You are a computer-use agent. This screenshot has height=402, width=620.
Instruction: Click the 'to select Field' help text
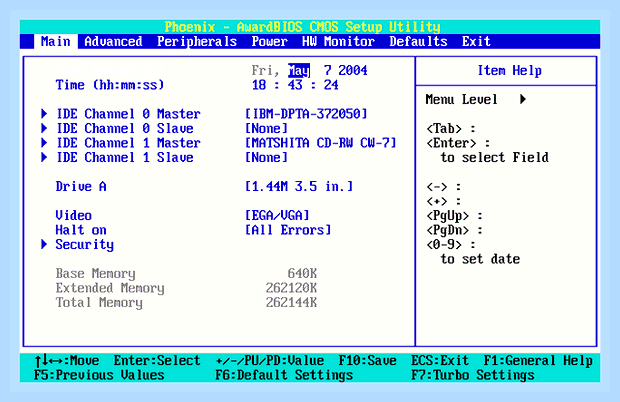point(495,157)
